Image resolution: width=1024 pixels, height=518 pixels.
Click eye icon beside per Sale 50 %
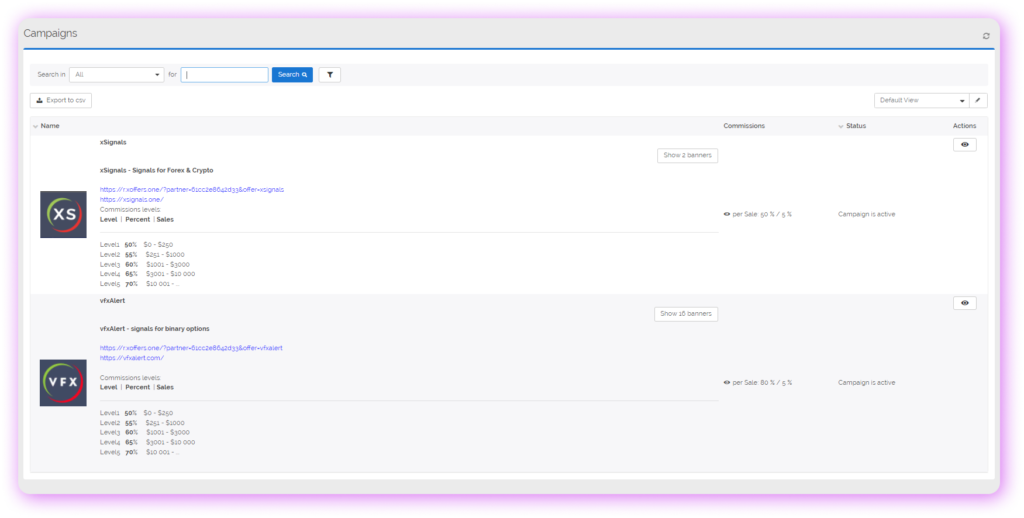click(727, 214)
